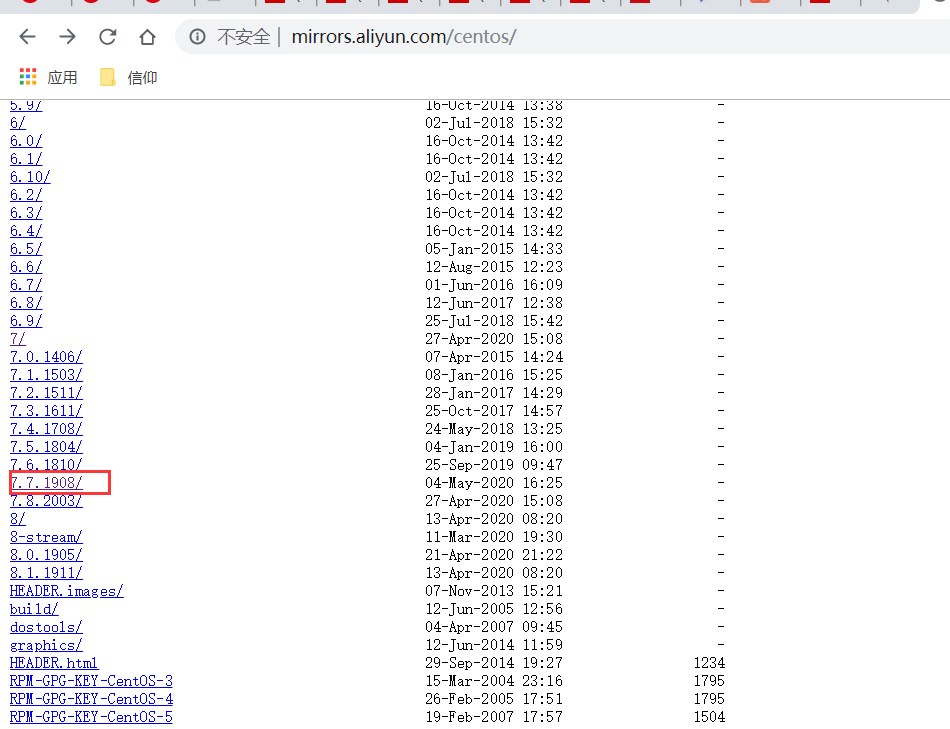Click the date 04-May-2020 16:25
This screenshot has width=950, height=729.
[x=494, y=483]
